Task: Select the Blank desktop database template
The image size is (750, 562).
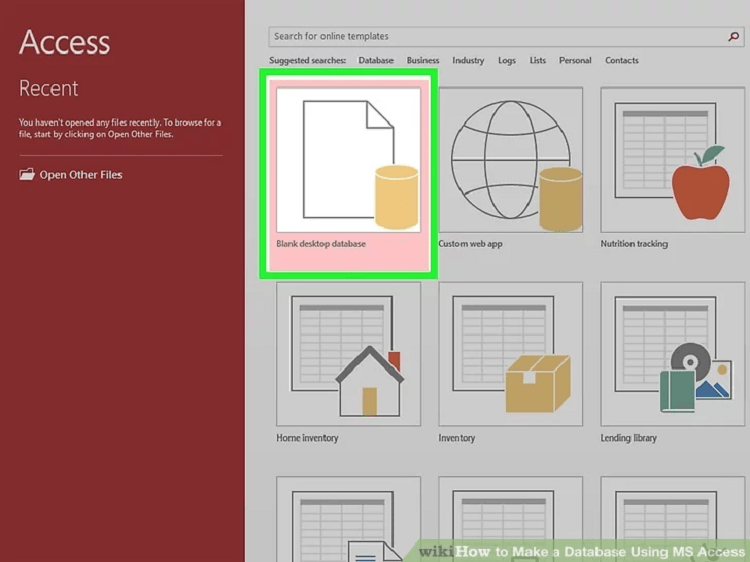Action: pos(348,160)
